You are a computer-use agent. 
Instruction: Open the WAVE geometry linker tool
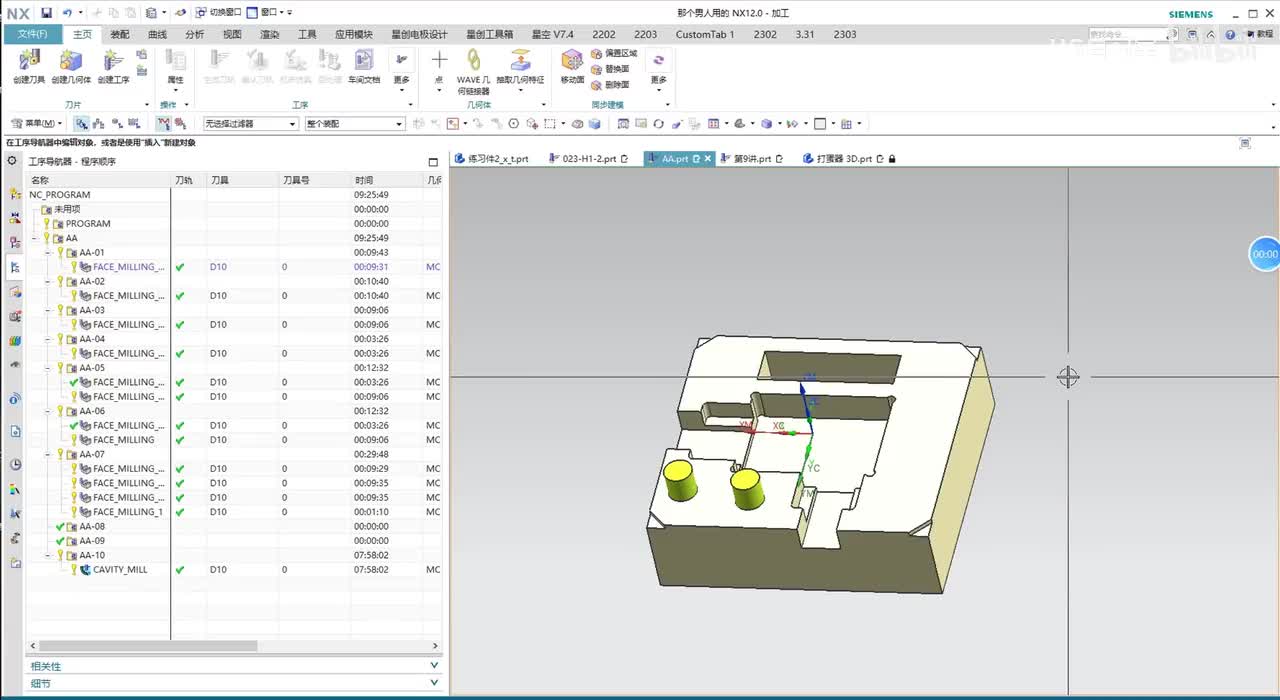[473, 62]
